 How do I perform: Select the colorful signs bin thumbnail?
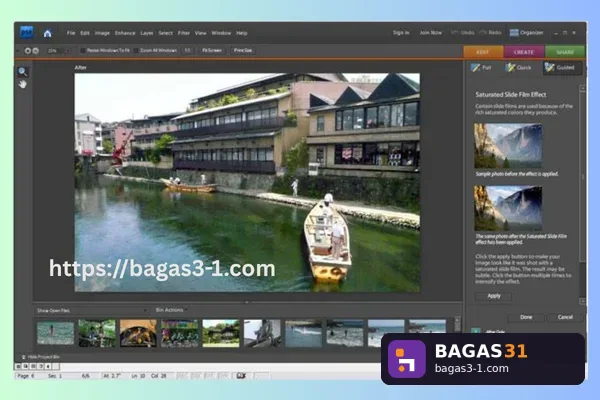179,333
